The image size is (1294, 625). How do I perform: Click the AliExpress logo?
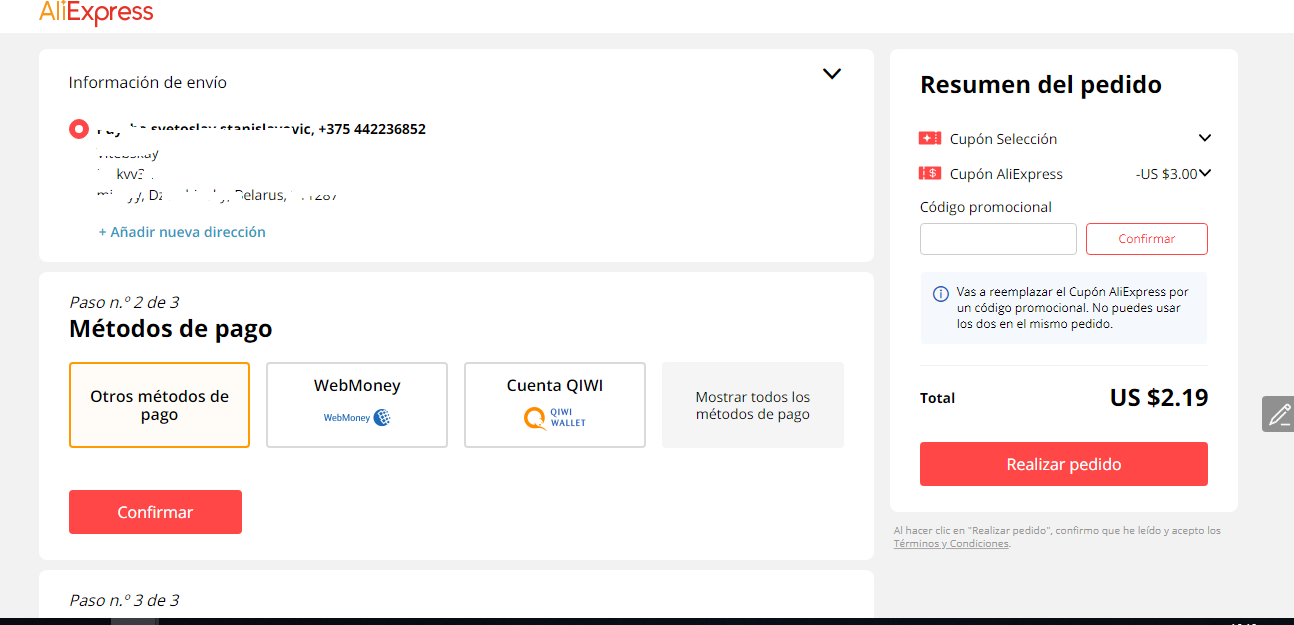click(x=96, y=12)
